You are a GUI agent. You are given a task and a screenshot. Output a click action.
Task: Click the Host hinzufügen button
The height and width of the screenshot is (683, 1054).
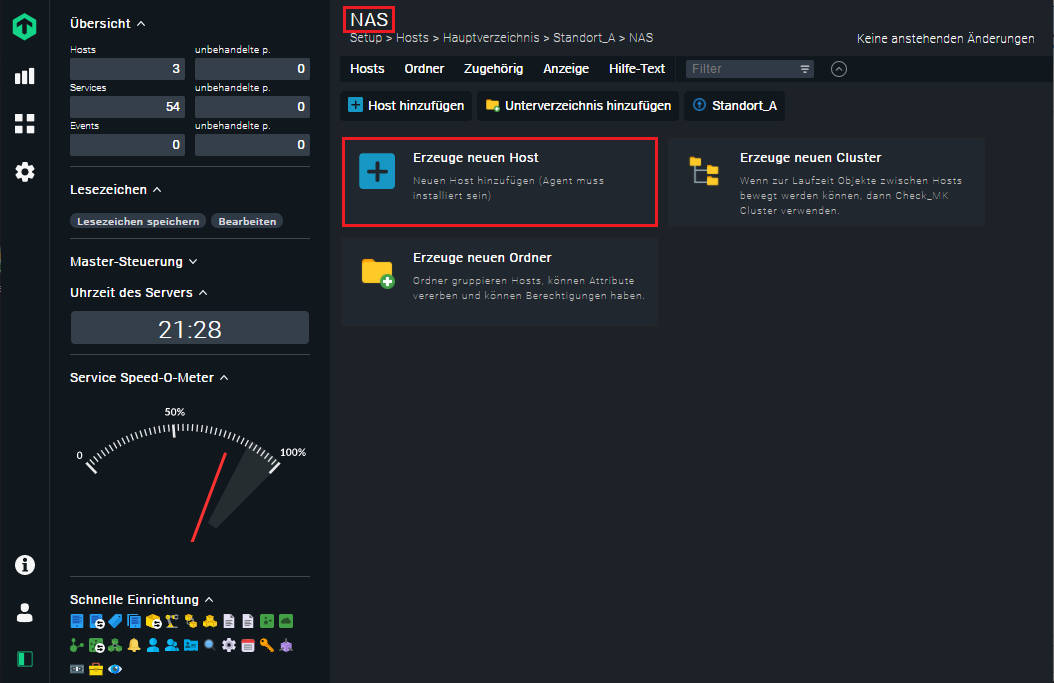[x=406, y=105]
